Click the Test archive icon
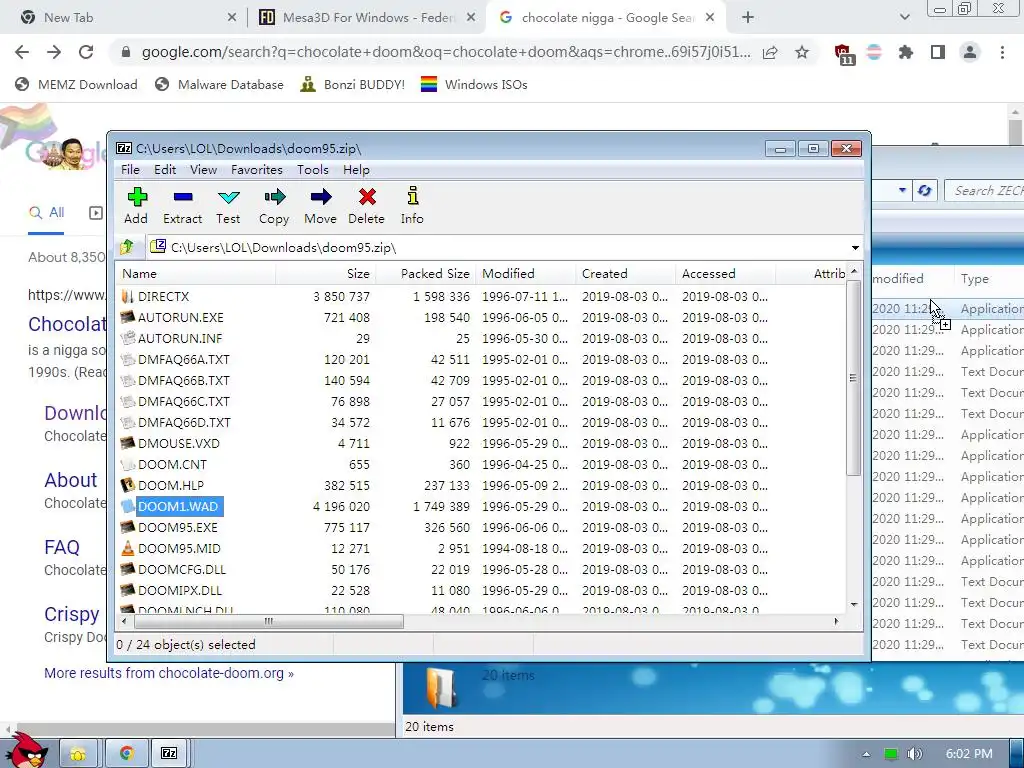Screen dimensions: 1024x768 [228, 206]
